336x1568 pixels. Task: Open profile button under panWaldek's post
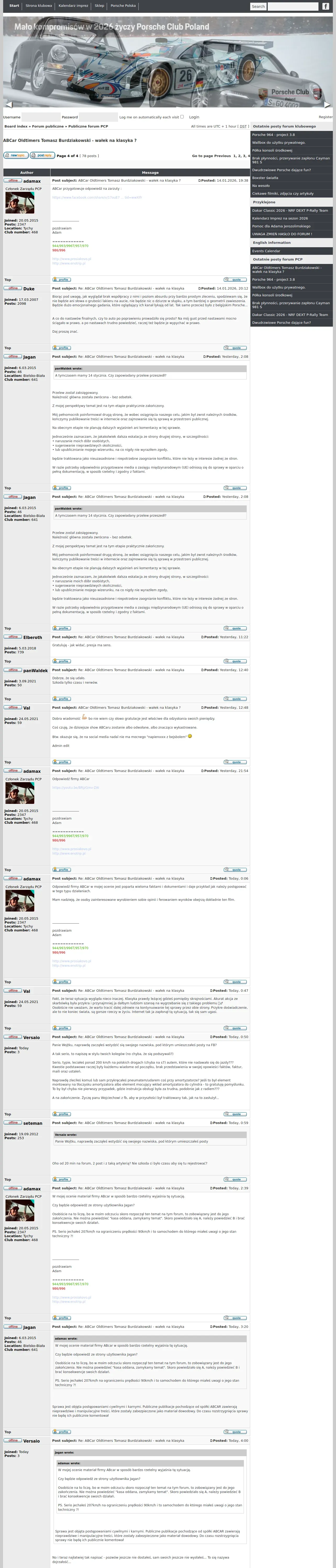(61, 698)
